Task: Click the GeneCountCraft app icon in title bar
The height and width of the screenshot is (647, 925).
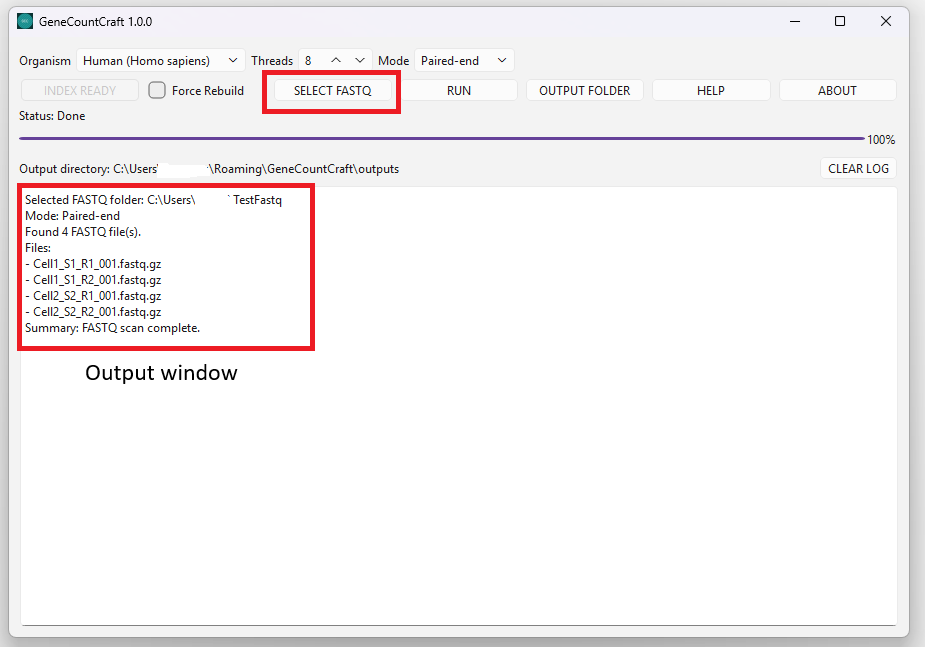Action: [24, 20]
